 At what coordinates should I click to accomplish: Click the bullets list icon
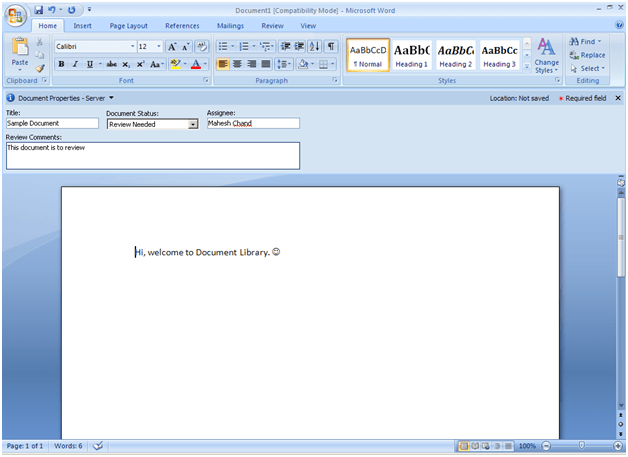[222, 46]
